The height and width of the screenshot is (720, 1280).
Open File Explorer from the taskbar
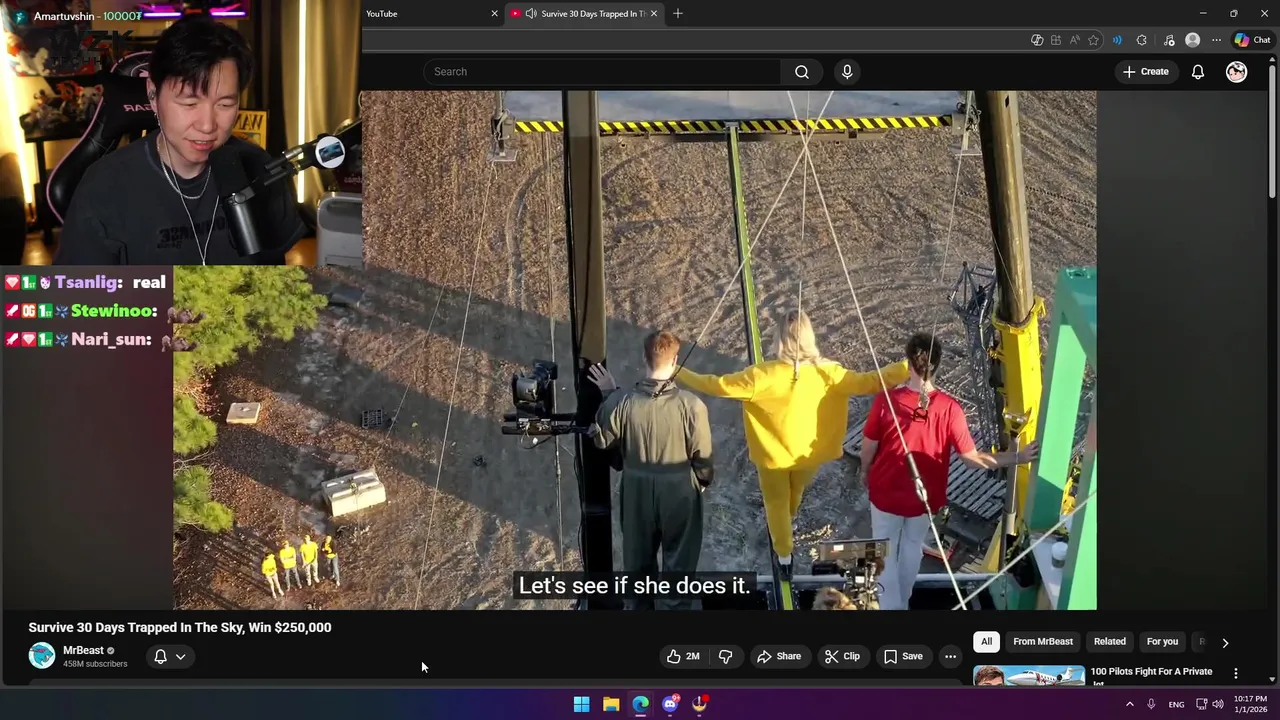(x=611, y=704)
